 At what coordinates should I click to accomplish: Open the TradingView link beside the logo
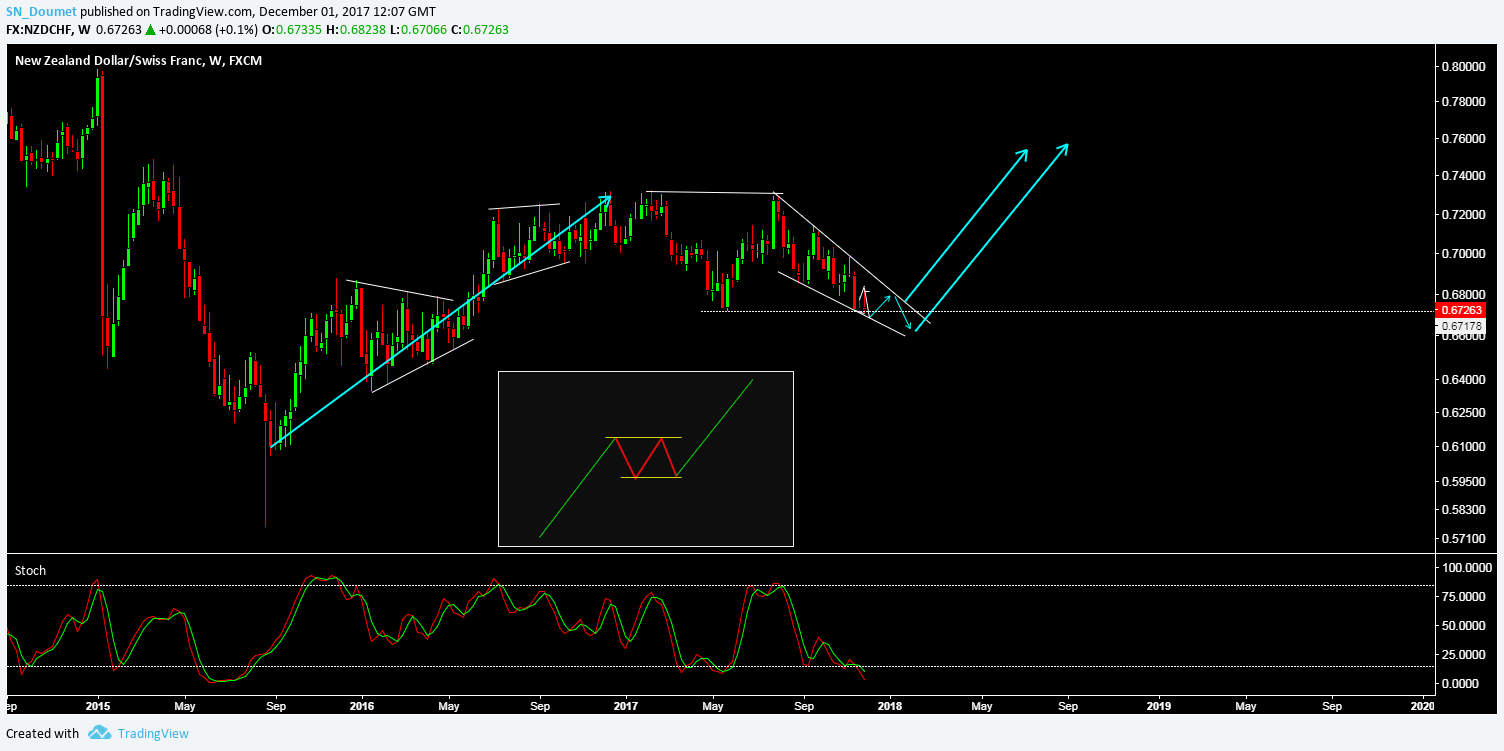tap(153, 733)
